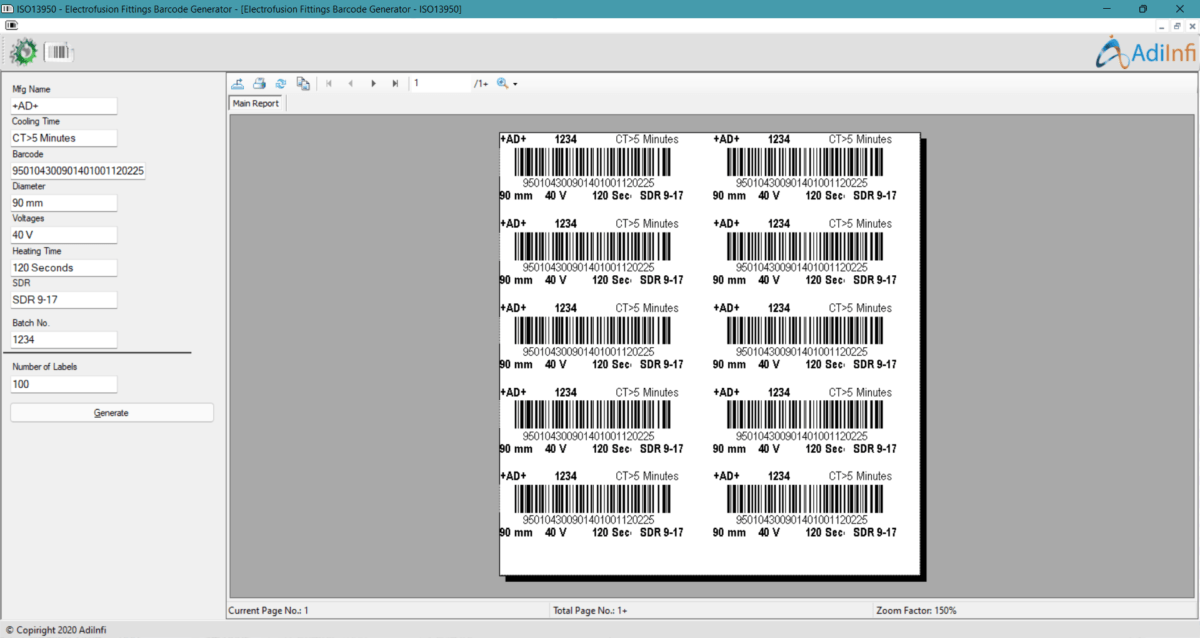1200x638 pixels.
Task: Click the barcode generator toolbar icon
Action: coord(59,51)
